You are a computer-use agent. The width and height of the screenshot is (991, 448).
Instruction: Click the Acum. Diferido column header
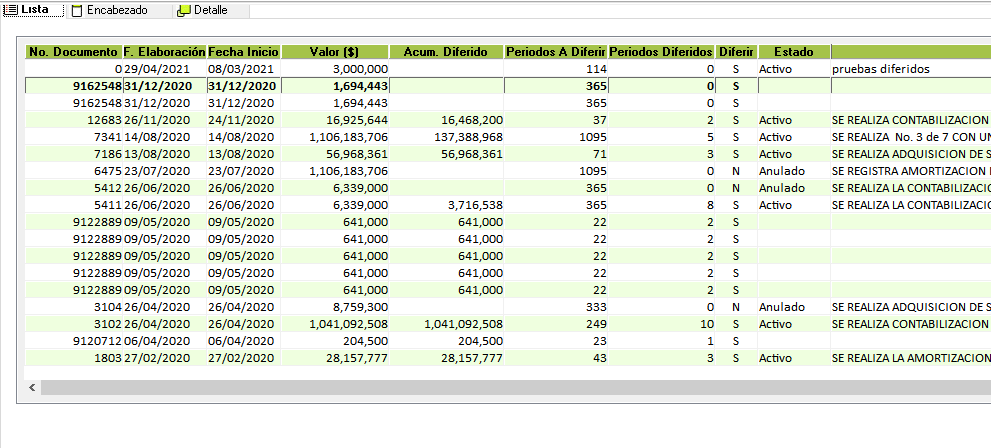pyautogui.click(x=446, y=52)
